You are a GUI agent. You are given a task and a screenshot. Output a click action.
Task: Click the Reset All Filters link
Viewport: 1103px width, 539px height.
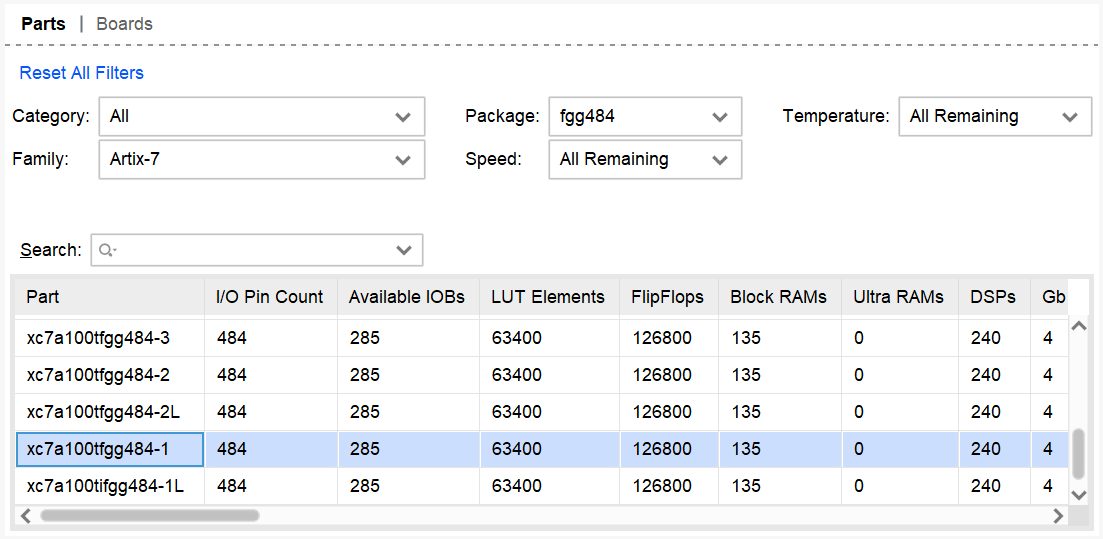tap(82, 73)
